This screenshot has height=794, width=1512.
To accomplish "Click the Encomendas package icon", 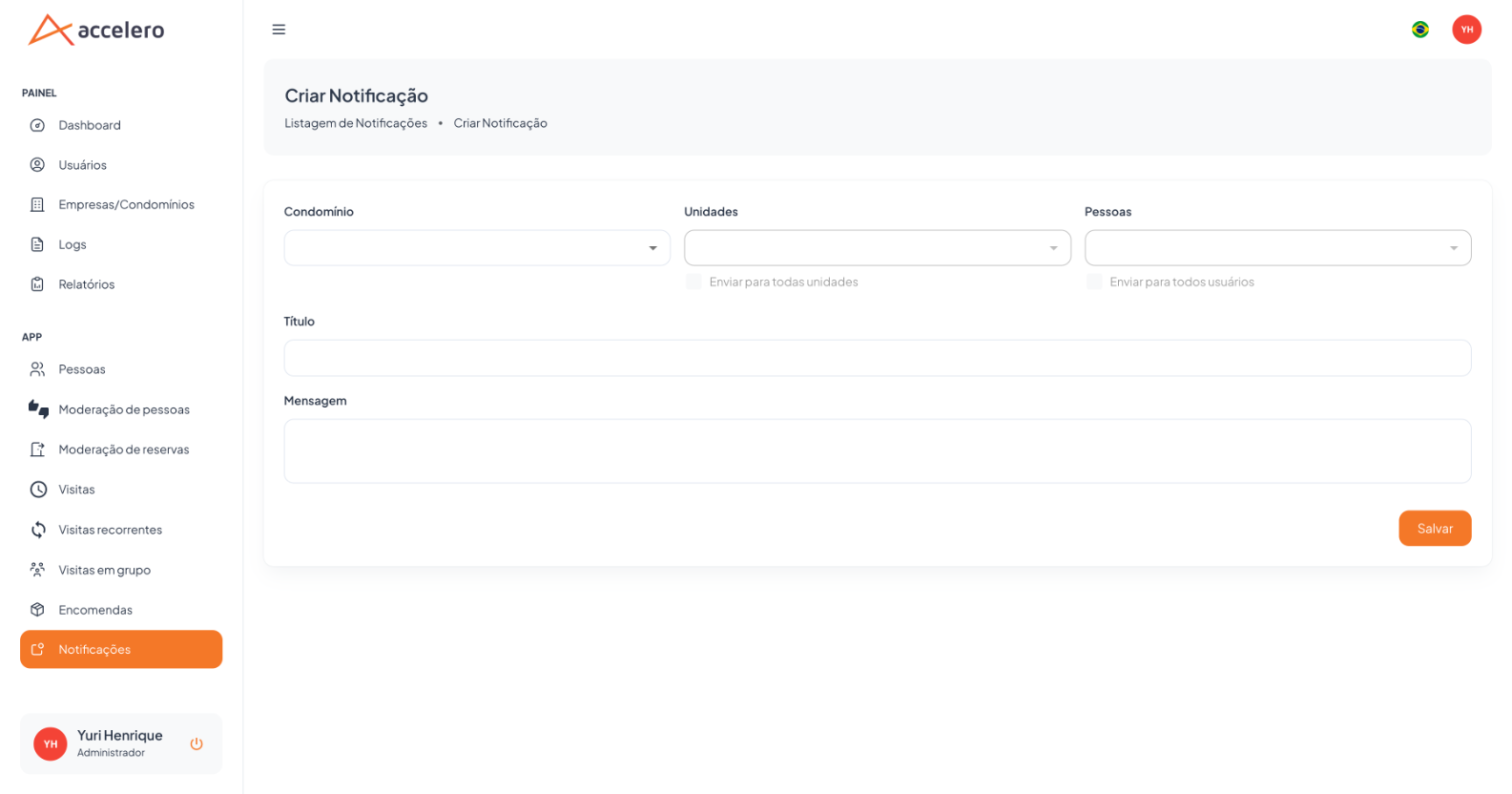I will 37,610.
